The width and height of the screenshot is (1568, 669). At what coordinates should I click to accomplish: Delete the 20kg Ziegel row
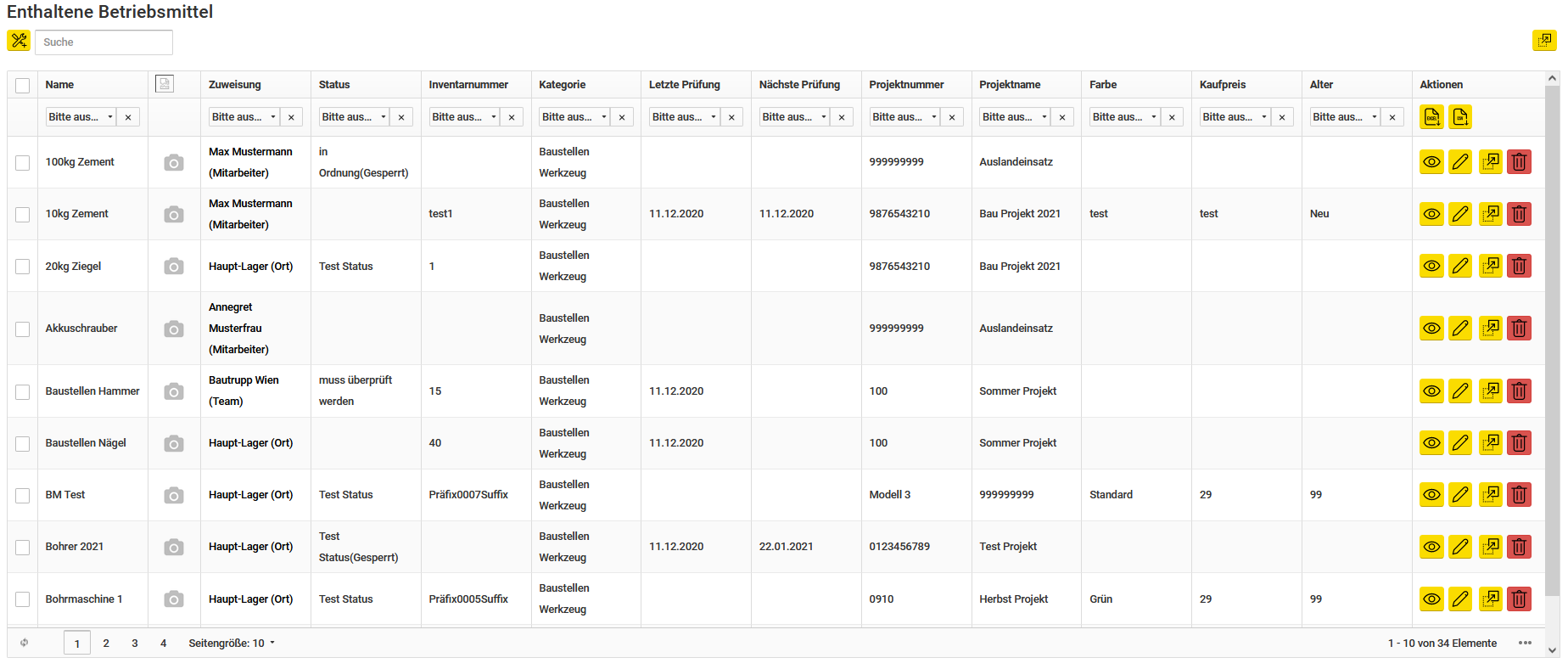tap(1520, 266)
